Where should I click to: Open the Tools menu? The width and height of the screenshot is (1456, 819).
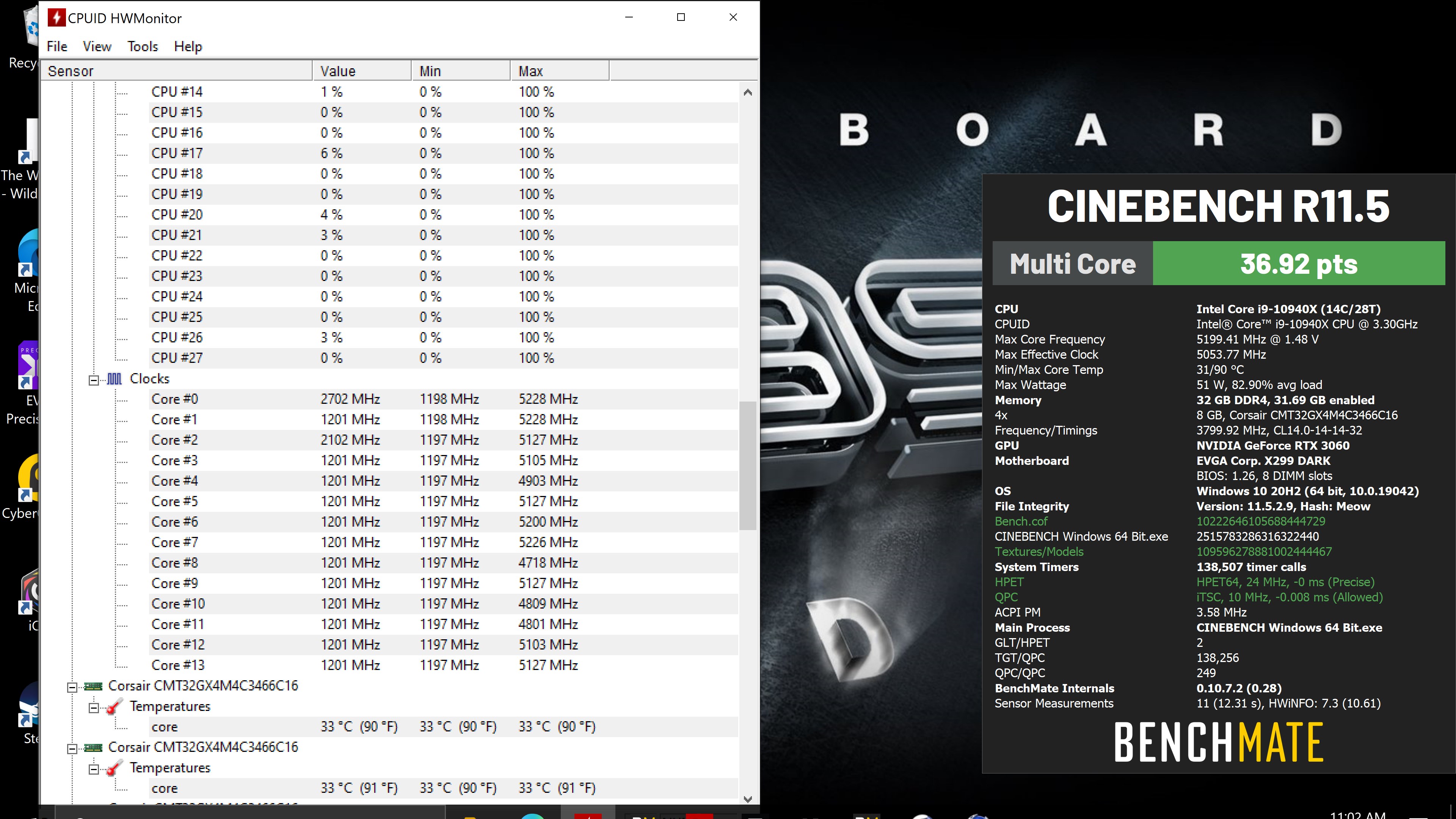pyautogui.click(x=143, y=46)
